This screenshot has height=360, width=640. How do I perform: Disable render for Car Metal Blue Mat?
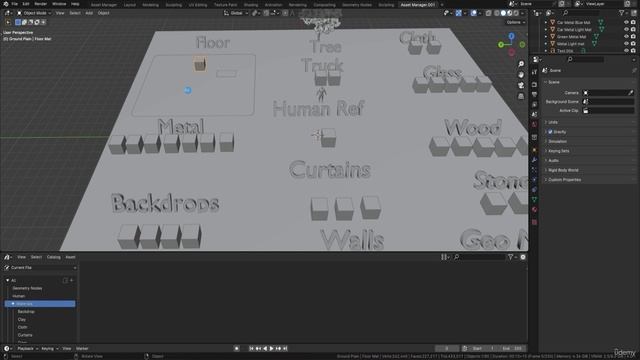tap(633, 22)
